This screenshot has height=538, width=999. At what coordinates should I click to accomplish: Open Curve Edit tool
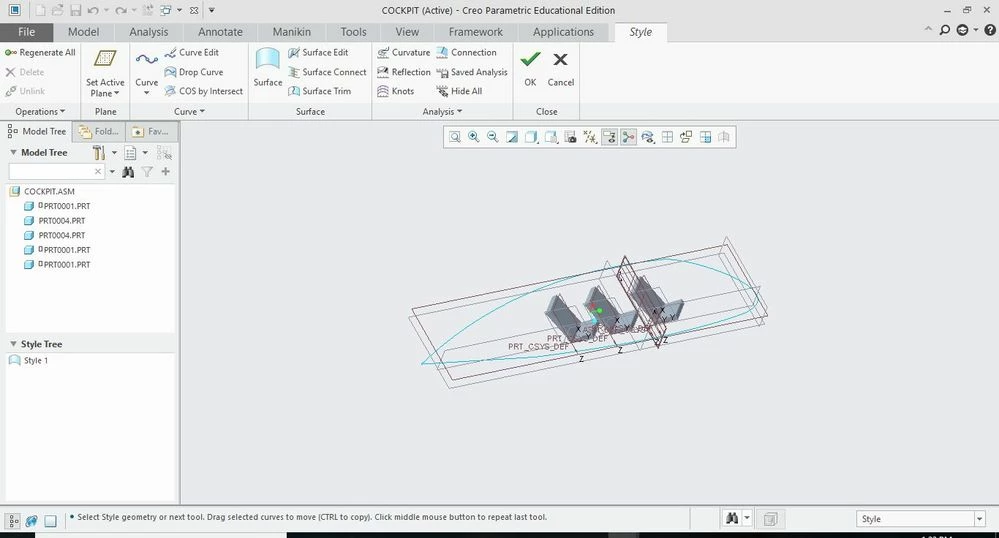(x=191, y=52)
